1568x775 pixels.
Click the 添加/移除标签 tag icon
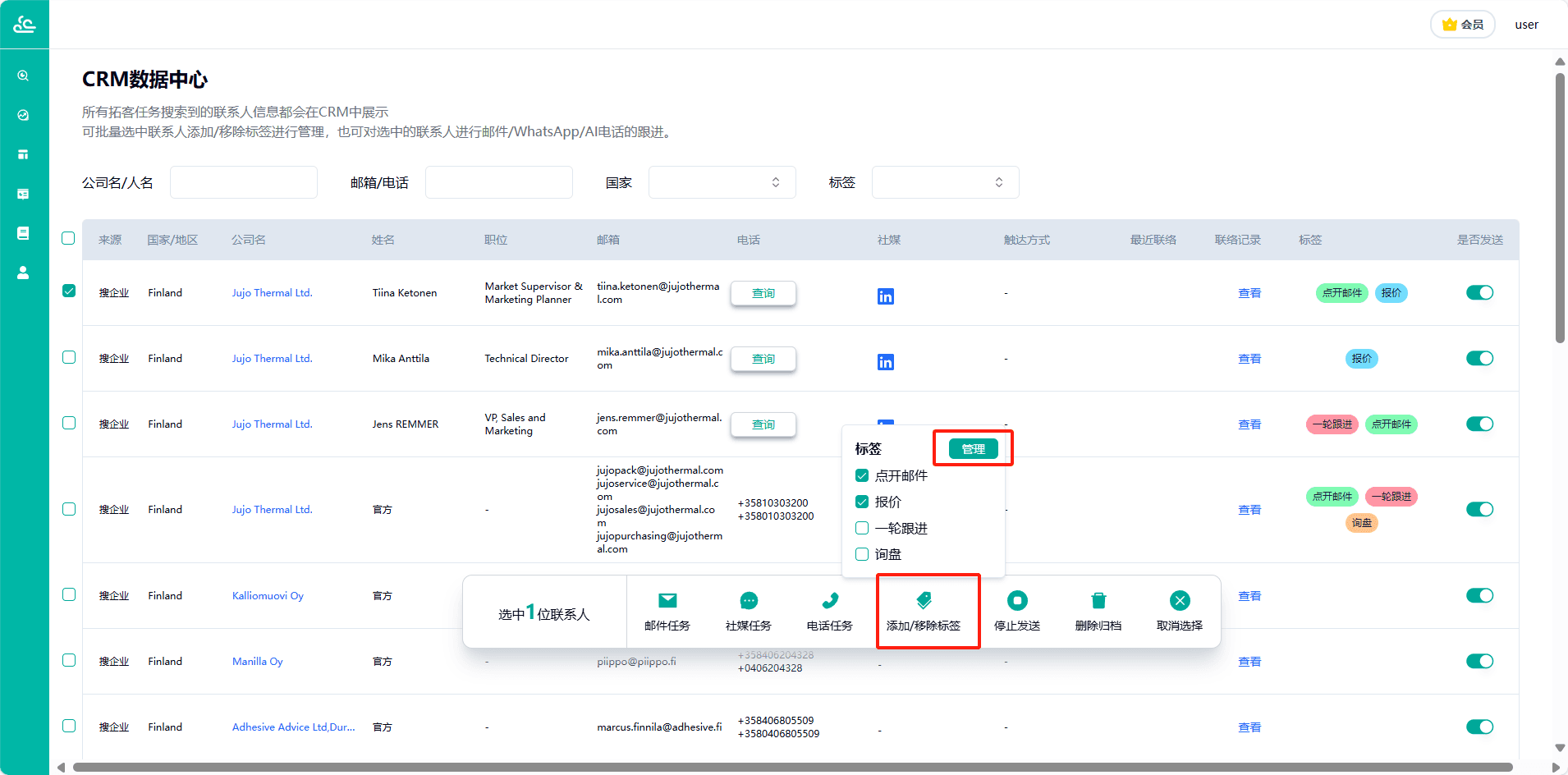[x=924, y=601]
